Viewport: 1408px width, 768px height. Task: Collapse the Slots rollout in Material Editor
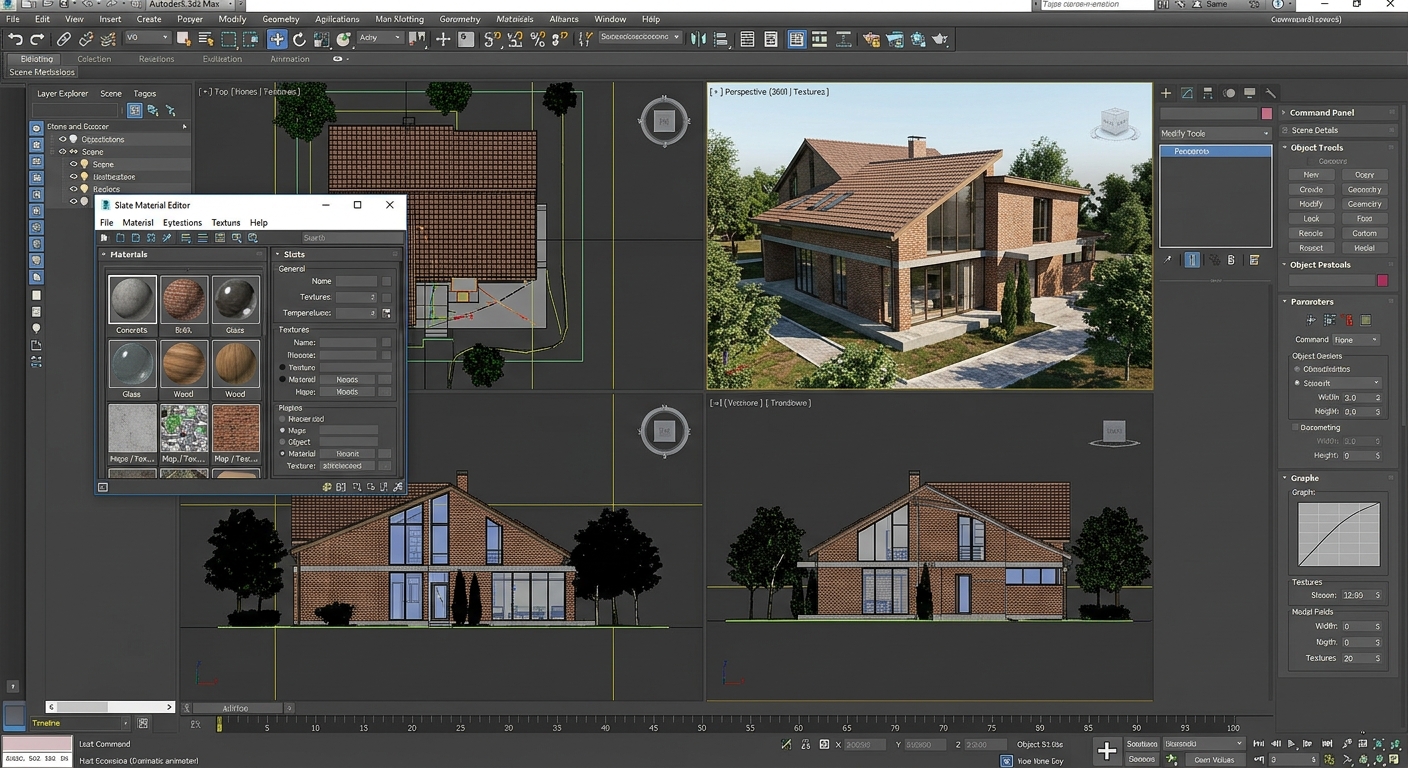tap(278, 254)
